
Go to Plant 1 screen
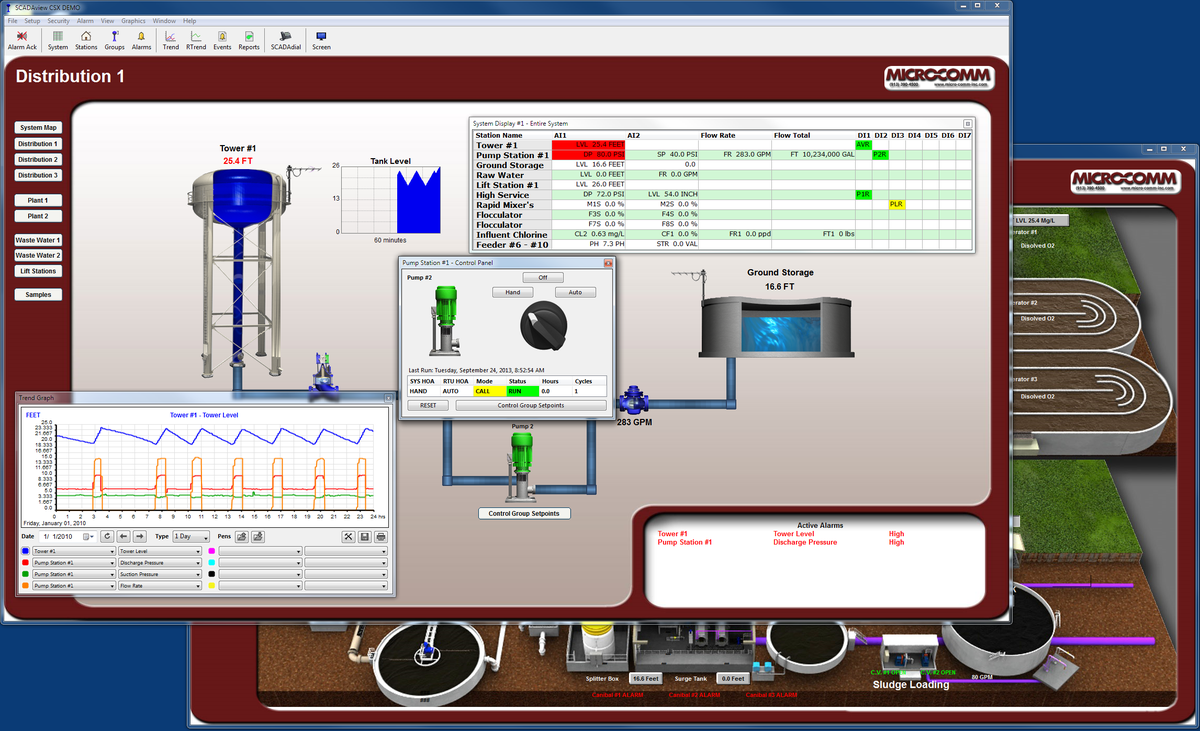point(39,200)
